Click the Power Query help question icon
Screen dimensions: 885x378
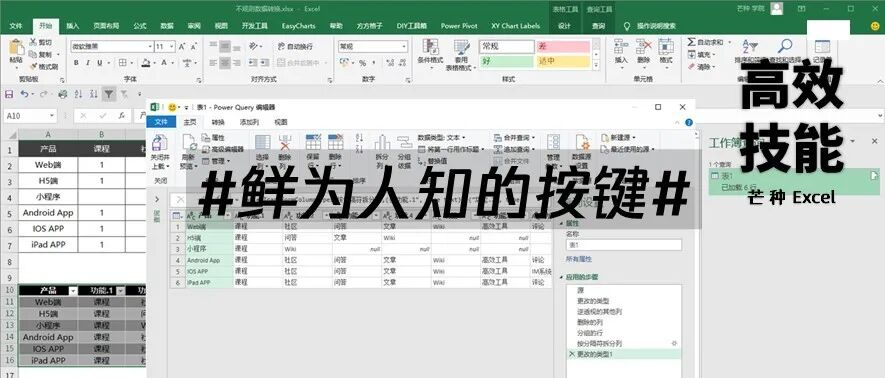click(x=689, y=122)
